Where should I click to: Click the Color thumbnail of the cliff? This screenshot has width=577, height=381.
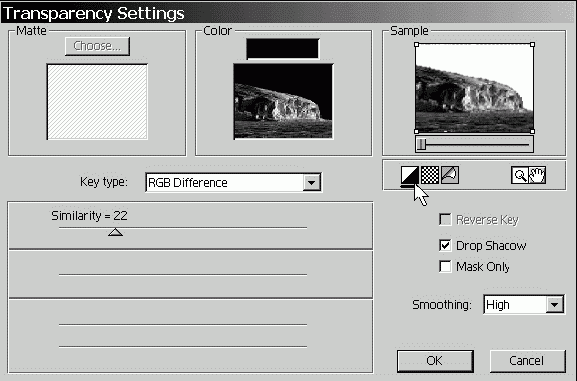(x=283, y=102)
